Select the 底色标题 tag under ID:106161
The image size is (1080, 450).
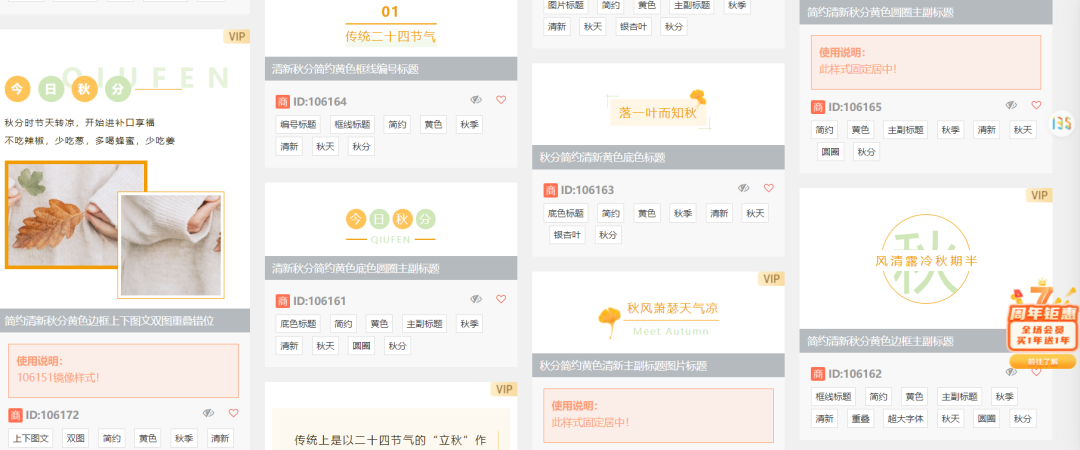298,324
